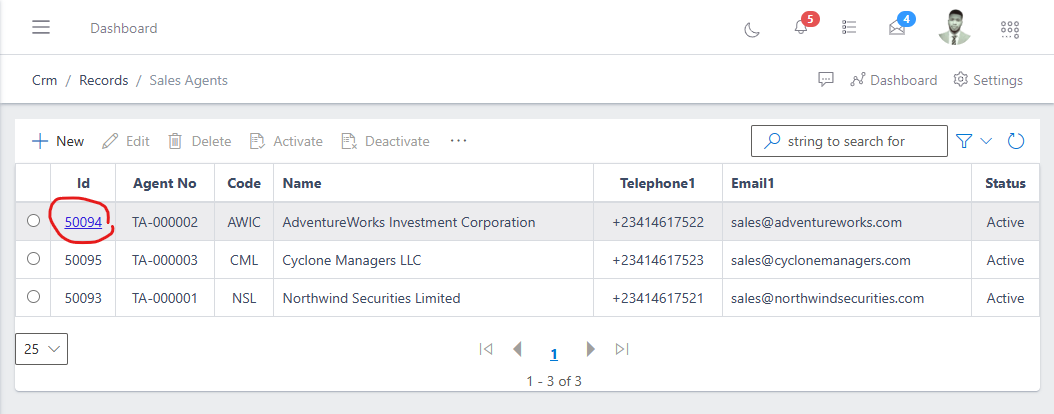
Task: Select Northwind Securities Limited radio button
Action: (33, 297)
